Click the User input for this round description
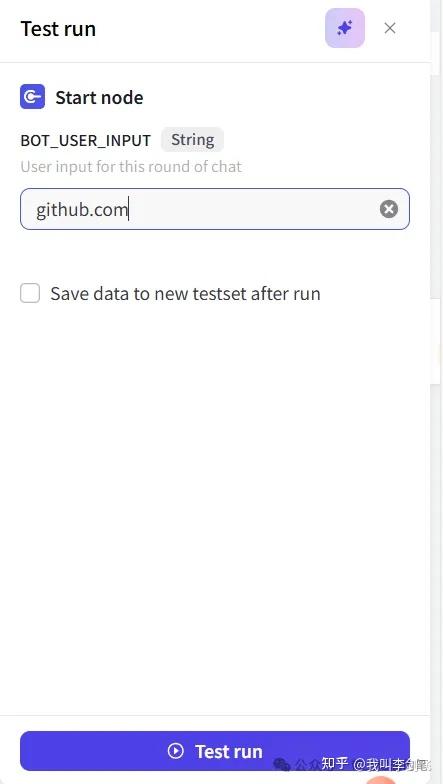The image size is (443, 784). (131, 166)
